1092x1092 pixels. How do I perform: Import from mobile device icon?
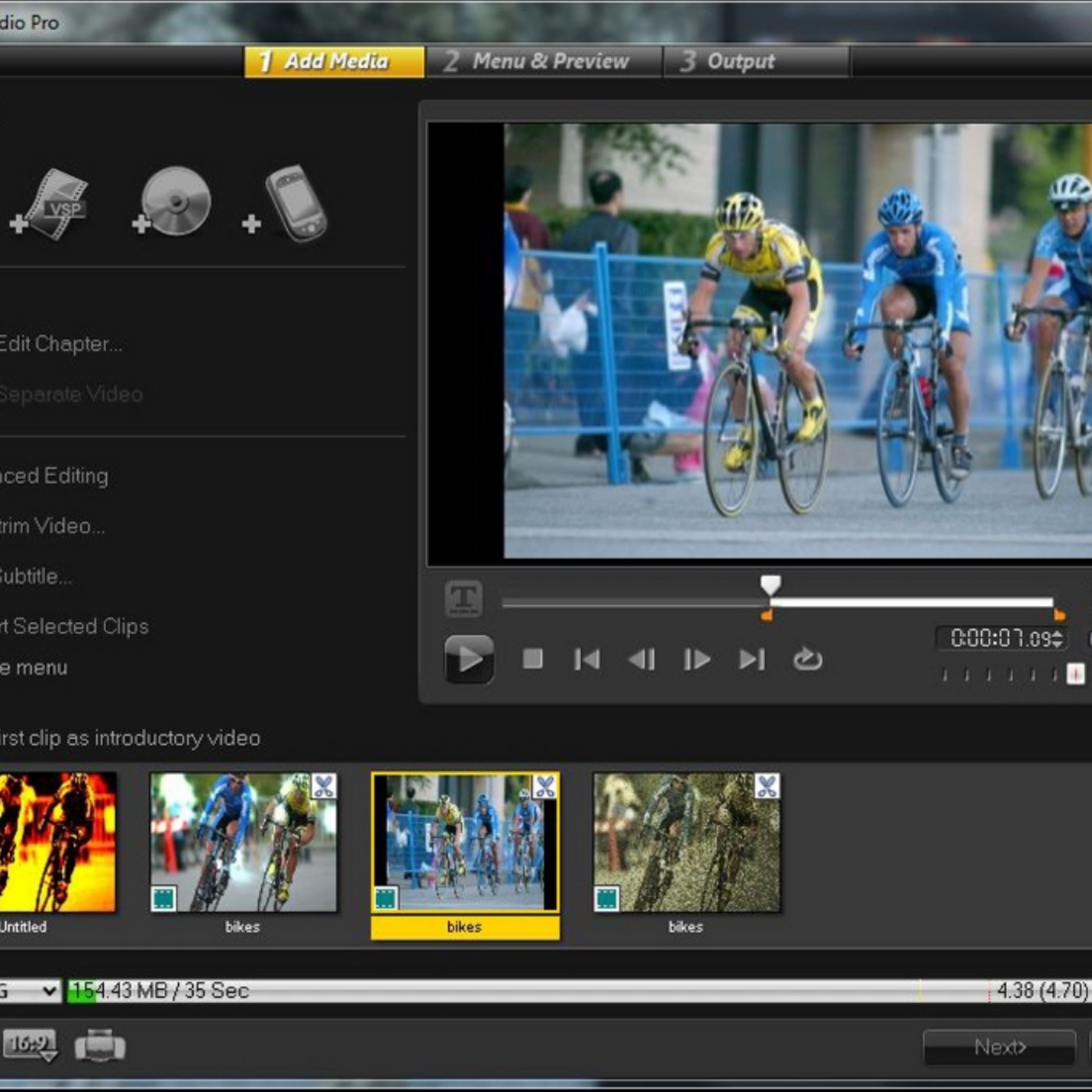pos(286,203)
